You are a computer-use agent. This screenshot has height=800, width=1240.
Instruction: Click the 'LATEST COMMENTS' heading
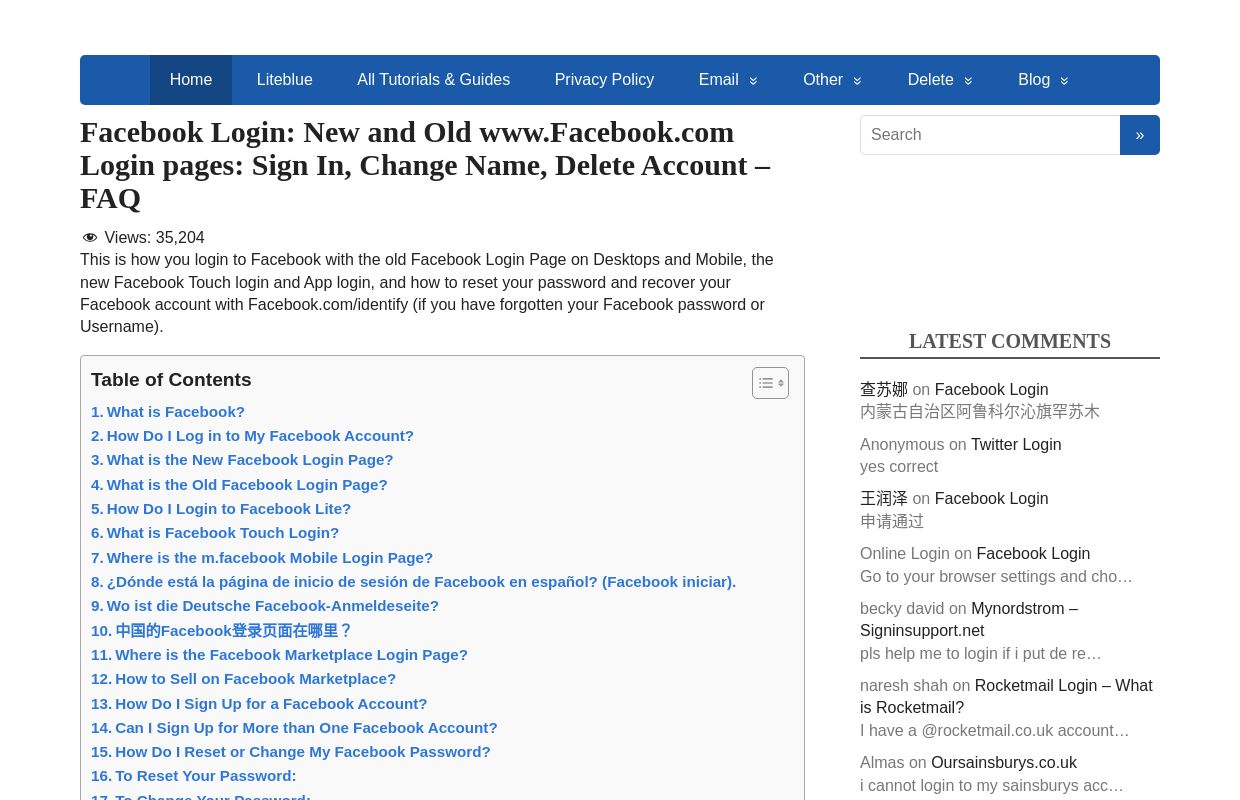(1010, 341)
